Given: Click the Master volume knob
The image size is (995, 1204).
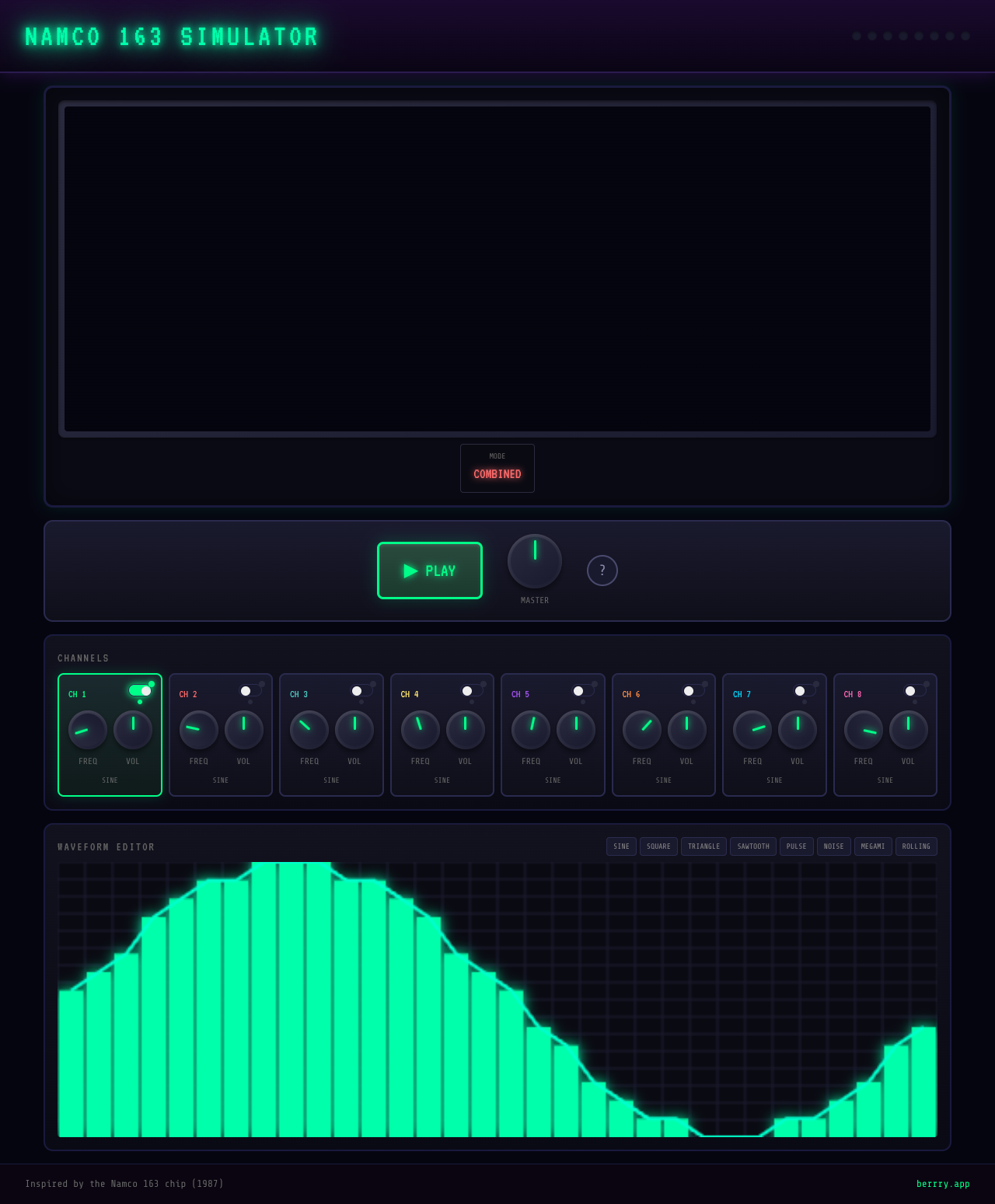Looking at the screenshot, I should pyautogui.click(x=535, y=561).
